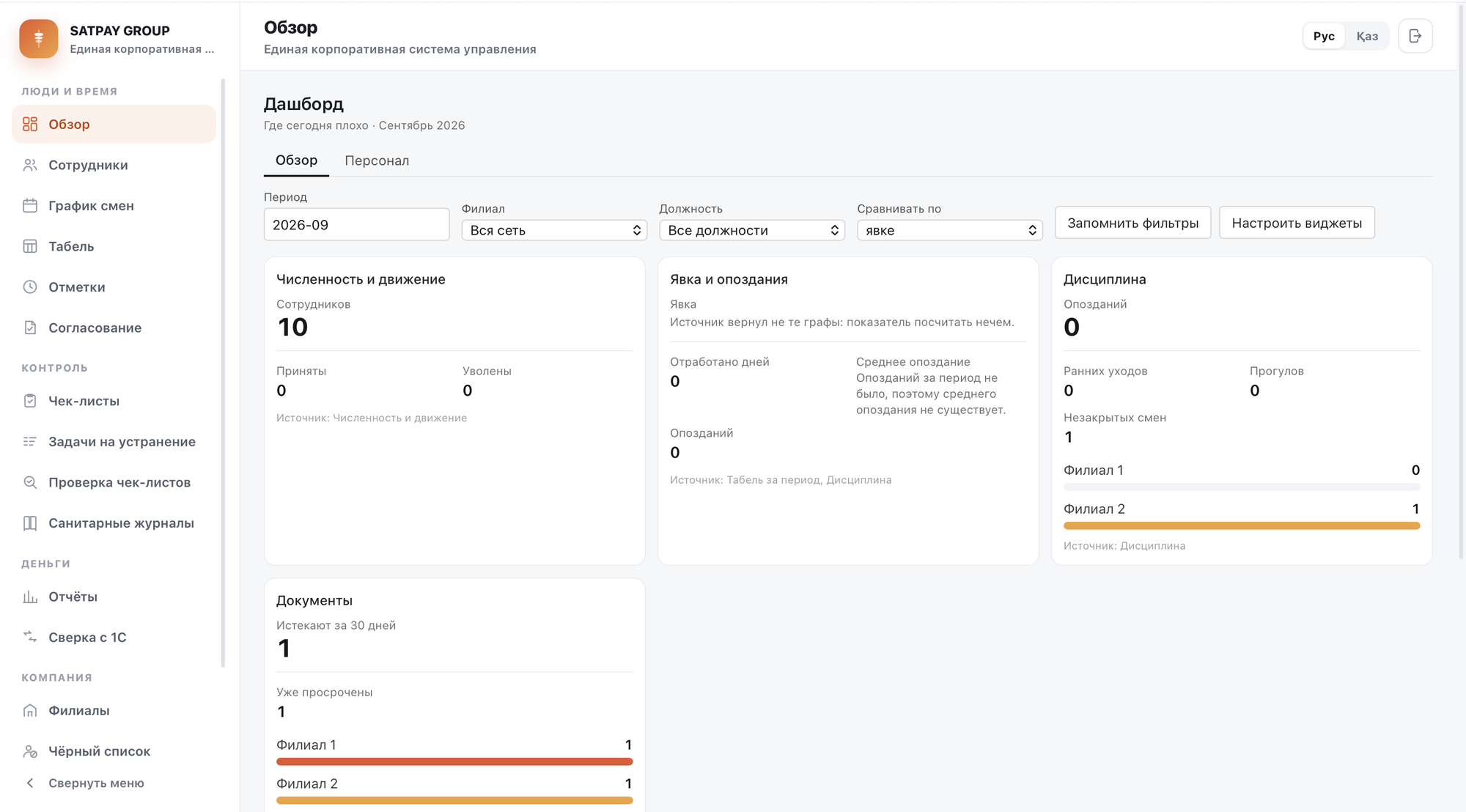Screen dimensions: 1466x812
Task: Switch to the Персонал tab
Action: tap(377, 160)
